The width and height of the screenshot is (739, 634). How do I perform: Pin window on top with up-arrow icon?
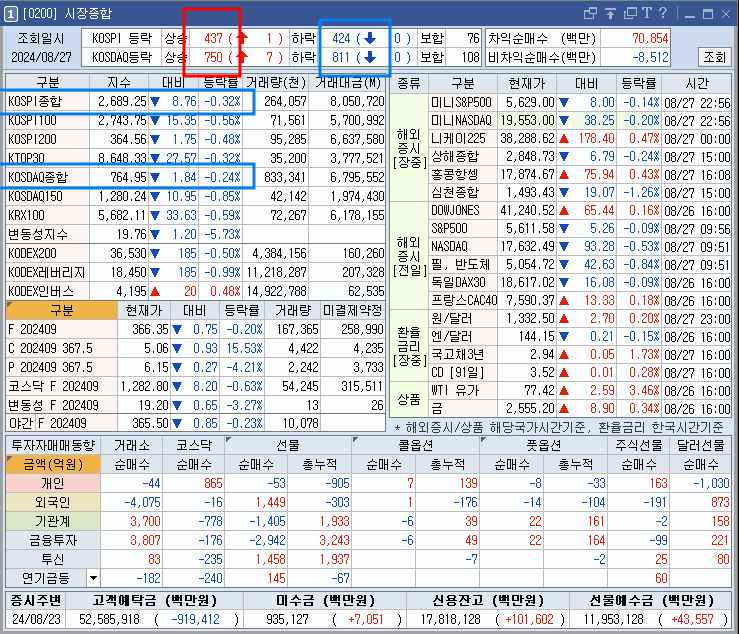pos(610,14)
